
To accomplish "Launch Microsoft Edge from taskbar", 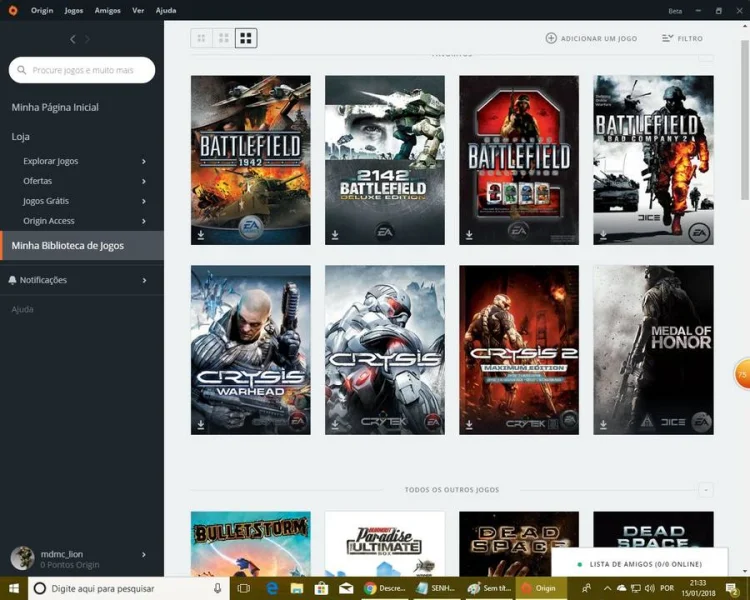I will point(272,588).
